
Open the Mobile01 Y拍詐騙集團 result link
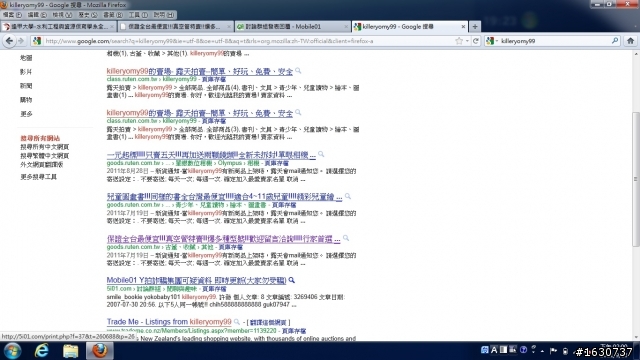click(196, 280)
